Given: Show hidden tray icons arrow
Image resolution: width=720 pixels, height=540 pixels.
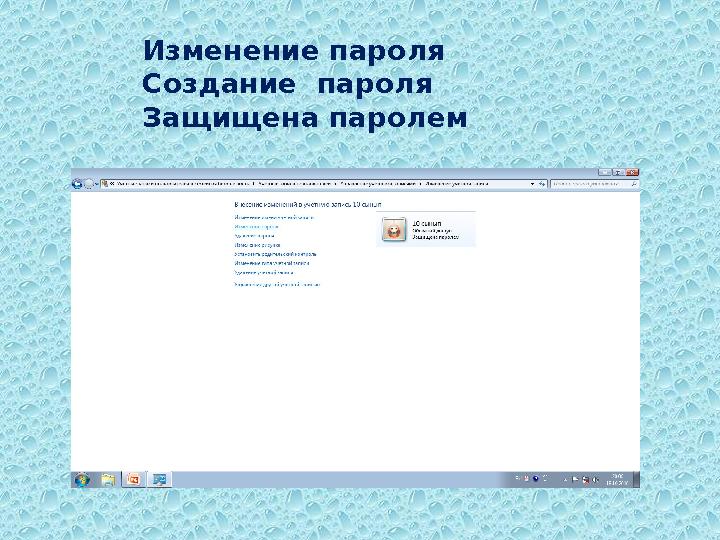Looking at the screenshot, I should click(x=565, y=480).
